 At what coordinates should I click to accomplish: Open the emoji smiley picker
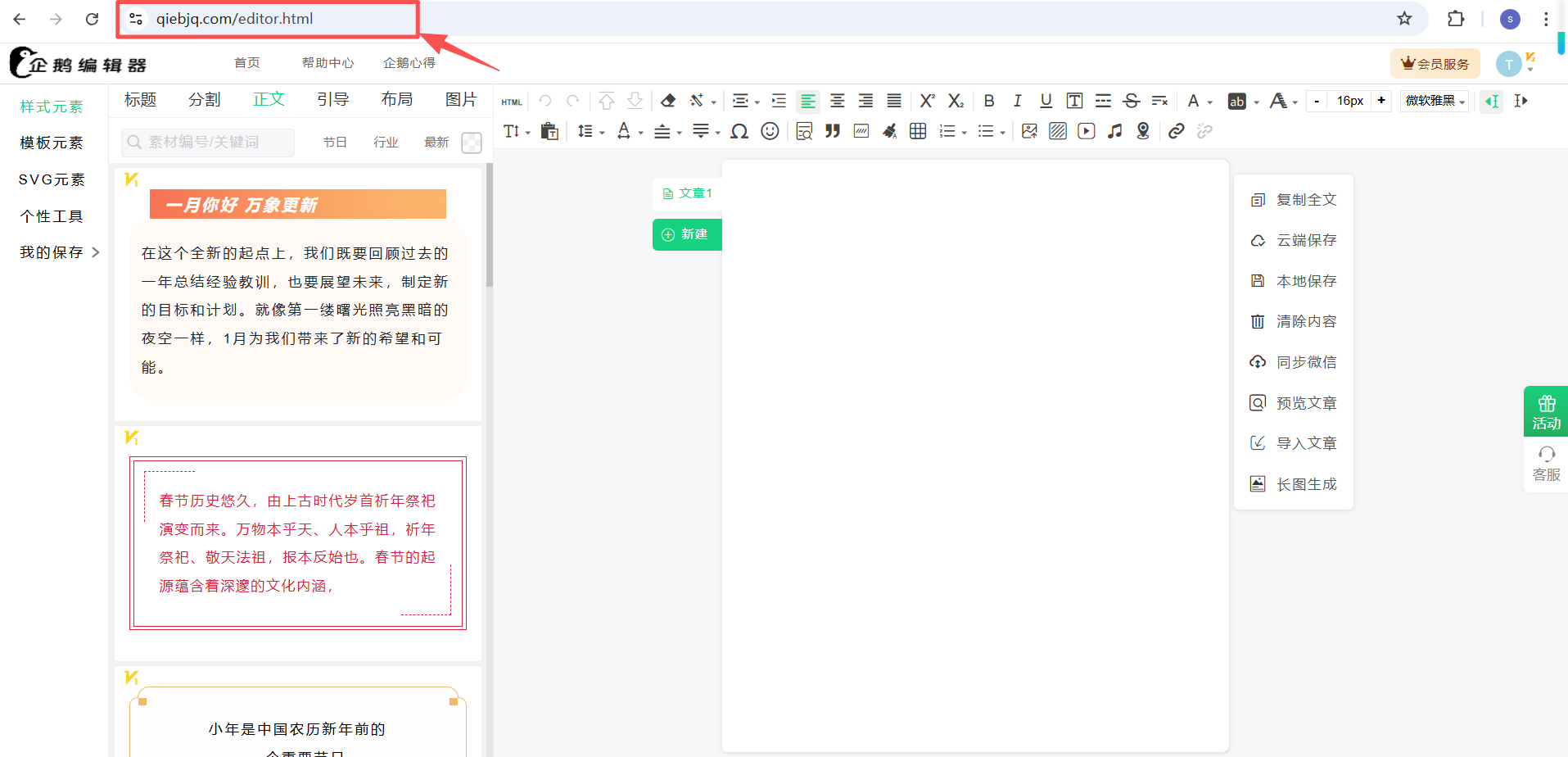[770, 131]
